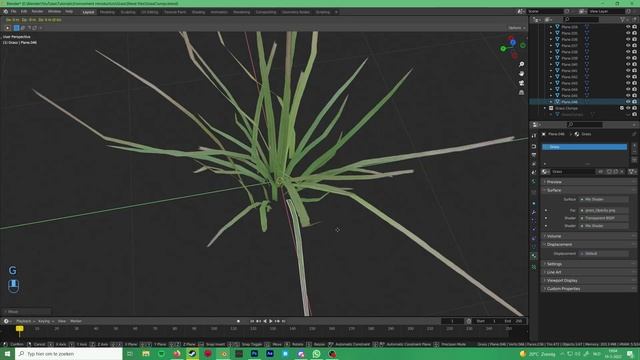The height and width of the screenshot is (360, 640).
Task: Open Photoshop from the Windows taskbar
Action: 254,353
